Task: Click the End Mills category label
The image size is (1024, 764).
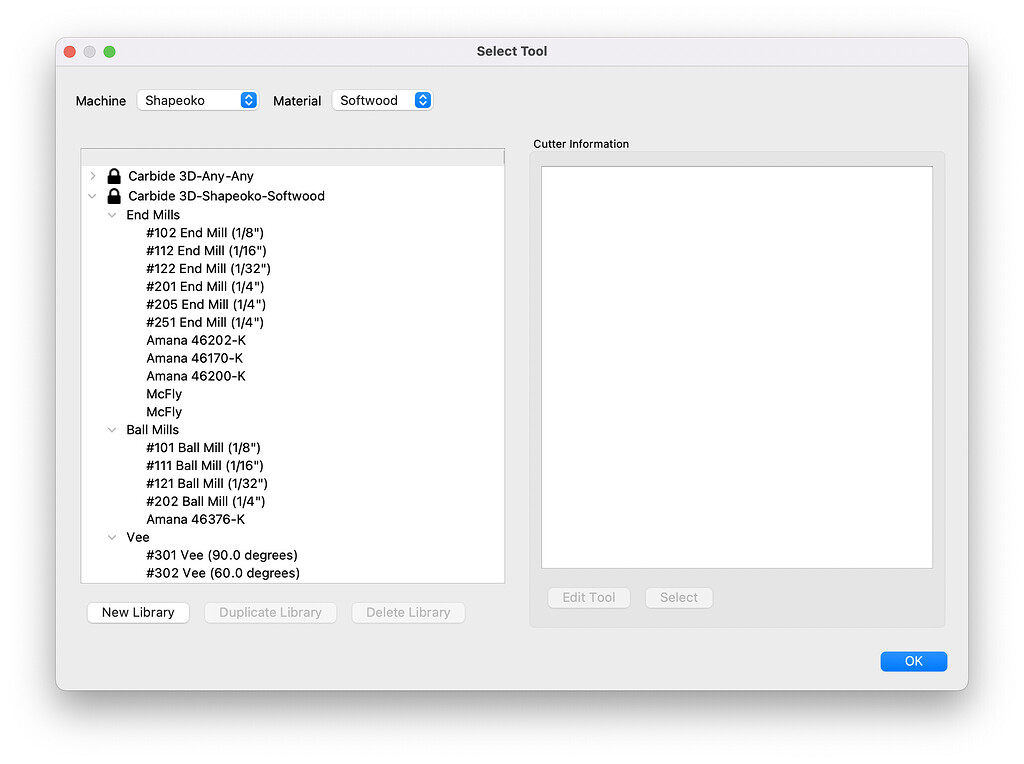Action: [x=153, y=215]
